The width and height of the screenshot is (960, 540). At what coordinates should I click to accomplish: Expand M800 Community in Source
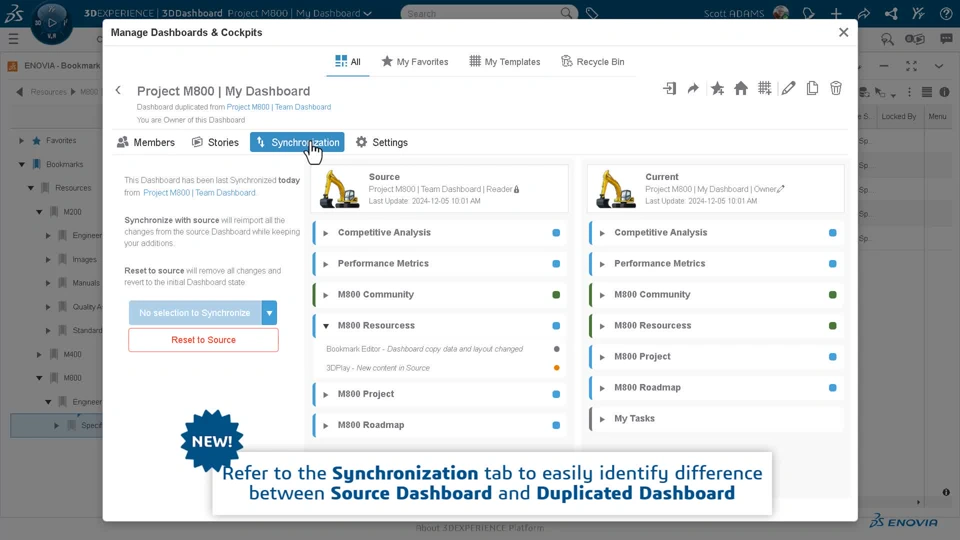(326, 294)
